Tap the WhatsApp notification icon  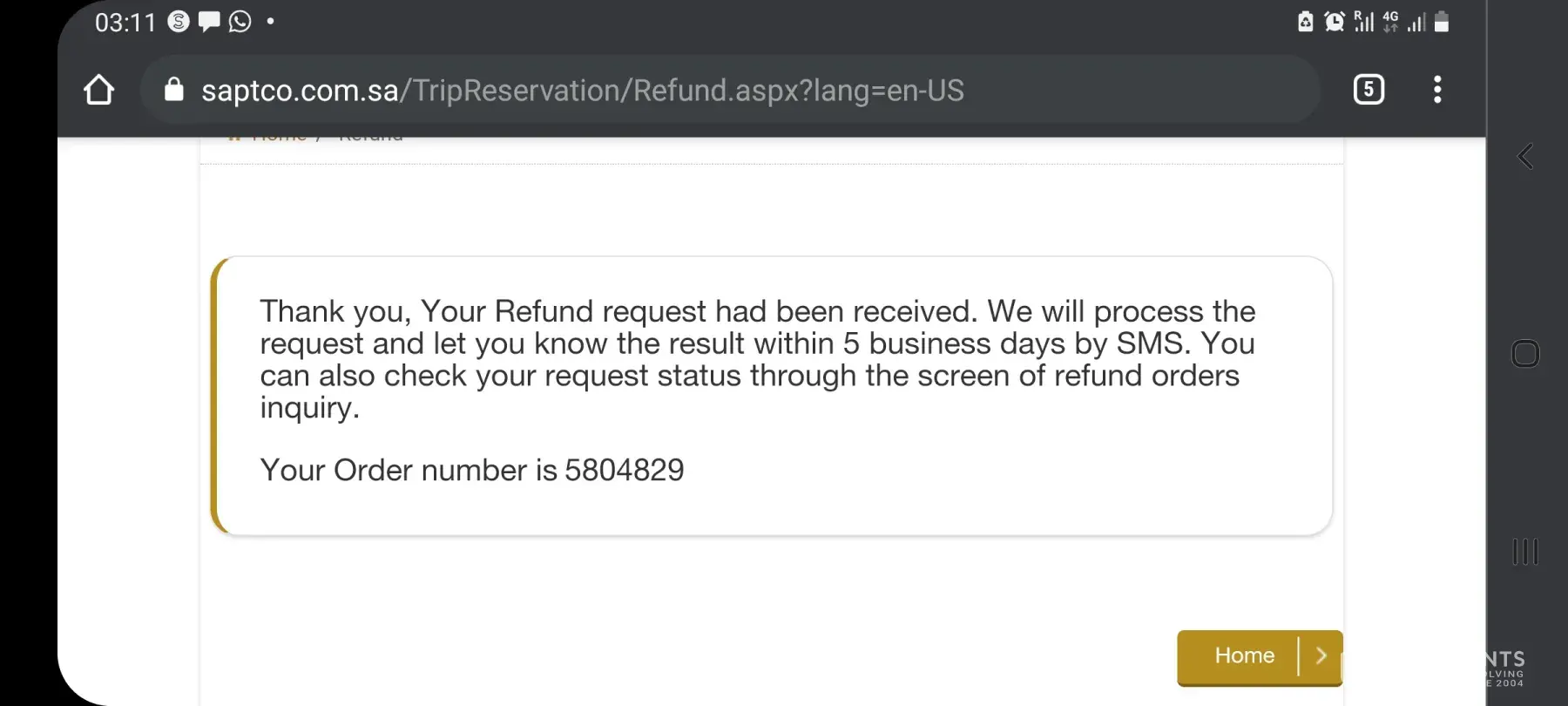tap(240, 22)
